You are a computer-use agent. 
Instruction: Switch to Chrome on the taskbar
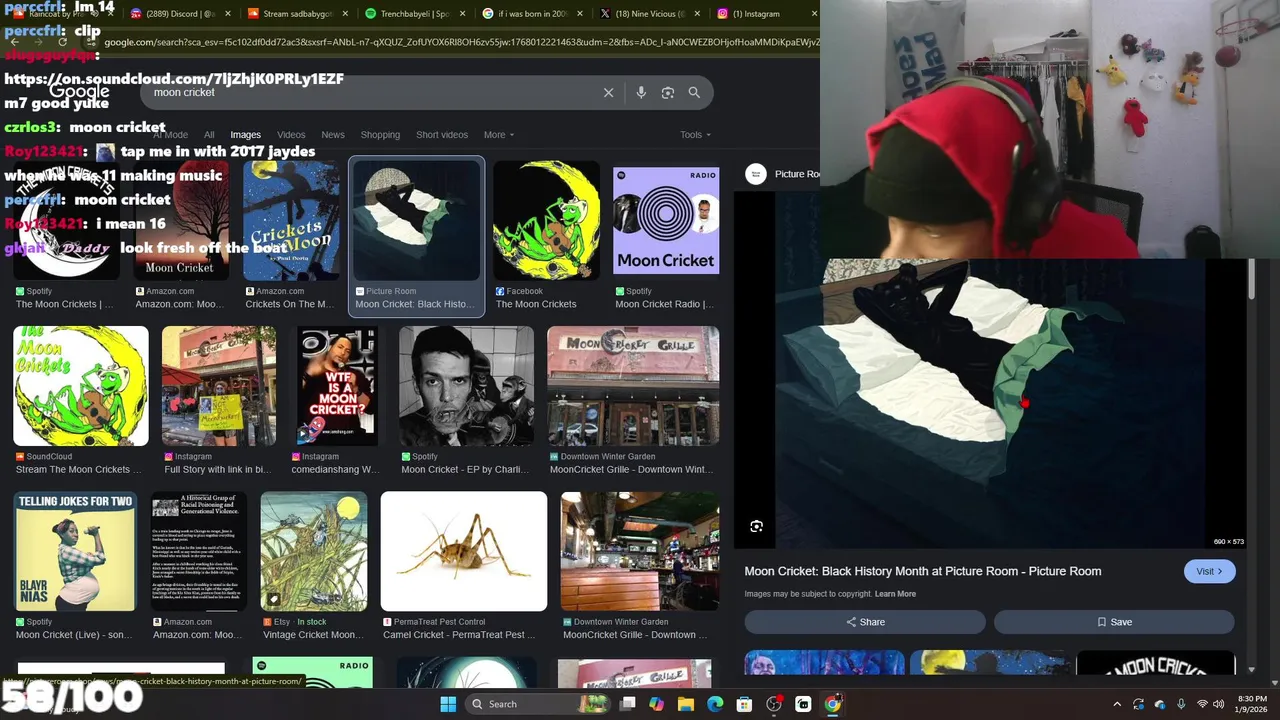tap(832, 704)
